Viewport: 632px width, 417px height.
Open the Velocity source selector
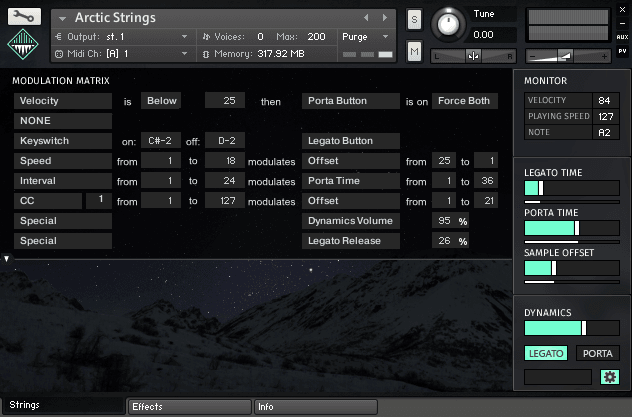tap(63, 101)
